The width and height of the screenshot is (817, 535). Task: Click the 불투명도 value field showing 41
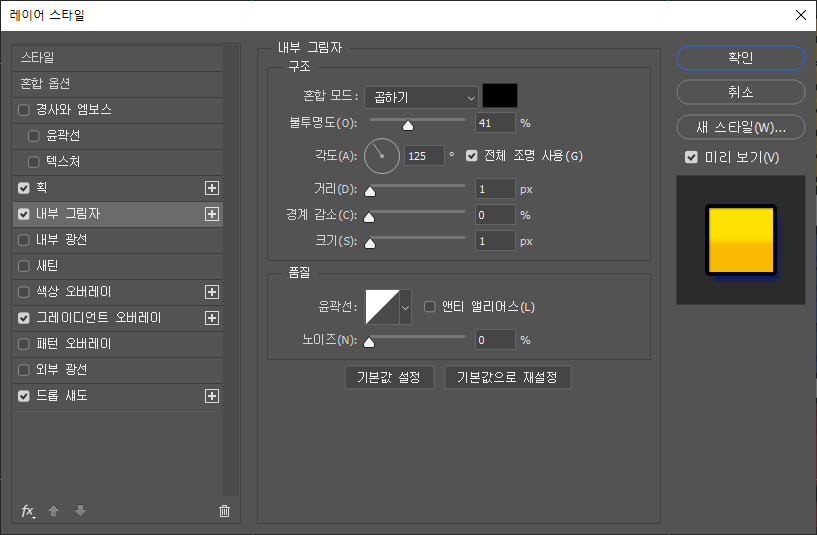click(x=495, y=123)
